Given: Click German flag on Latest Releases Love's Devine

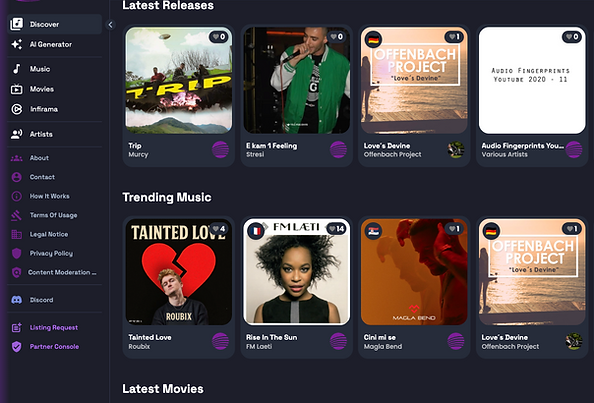Looking at the screenshot, I should coord(373,39).
